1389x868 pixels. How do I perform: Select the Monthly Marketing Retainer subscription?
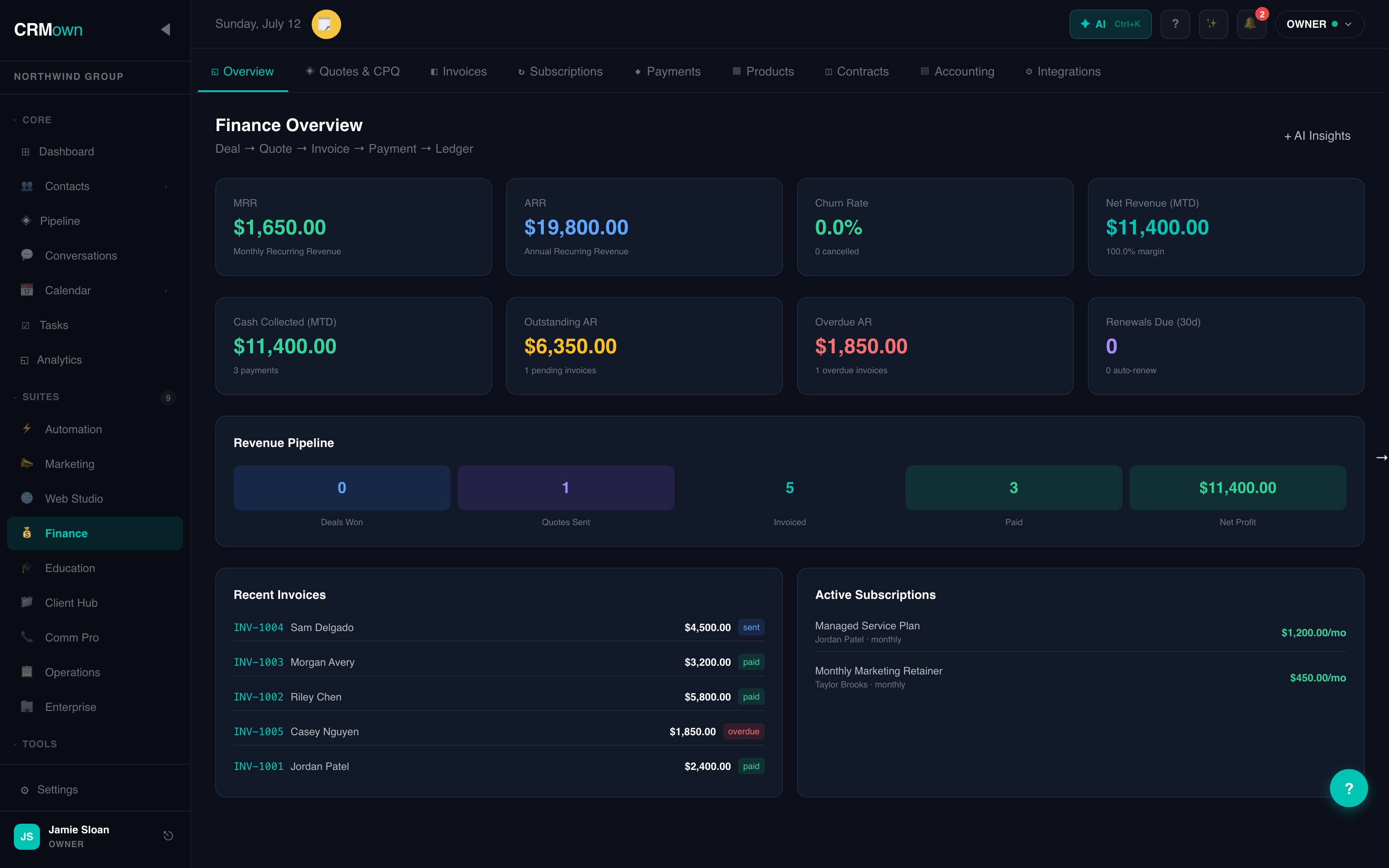1080,677
